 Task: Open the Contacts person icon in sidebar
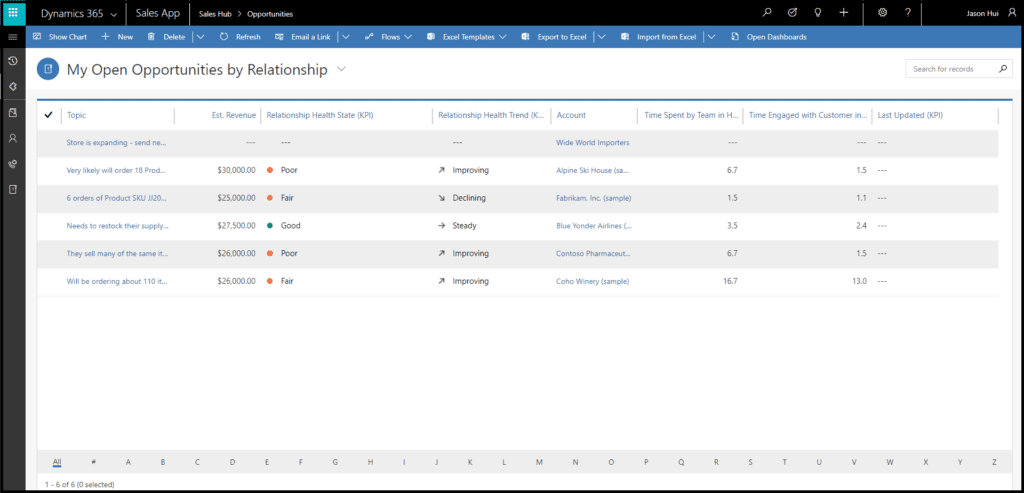13,138
